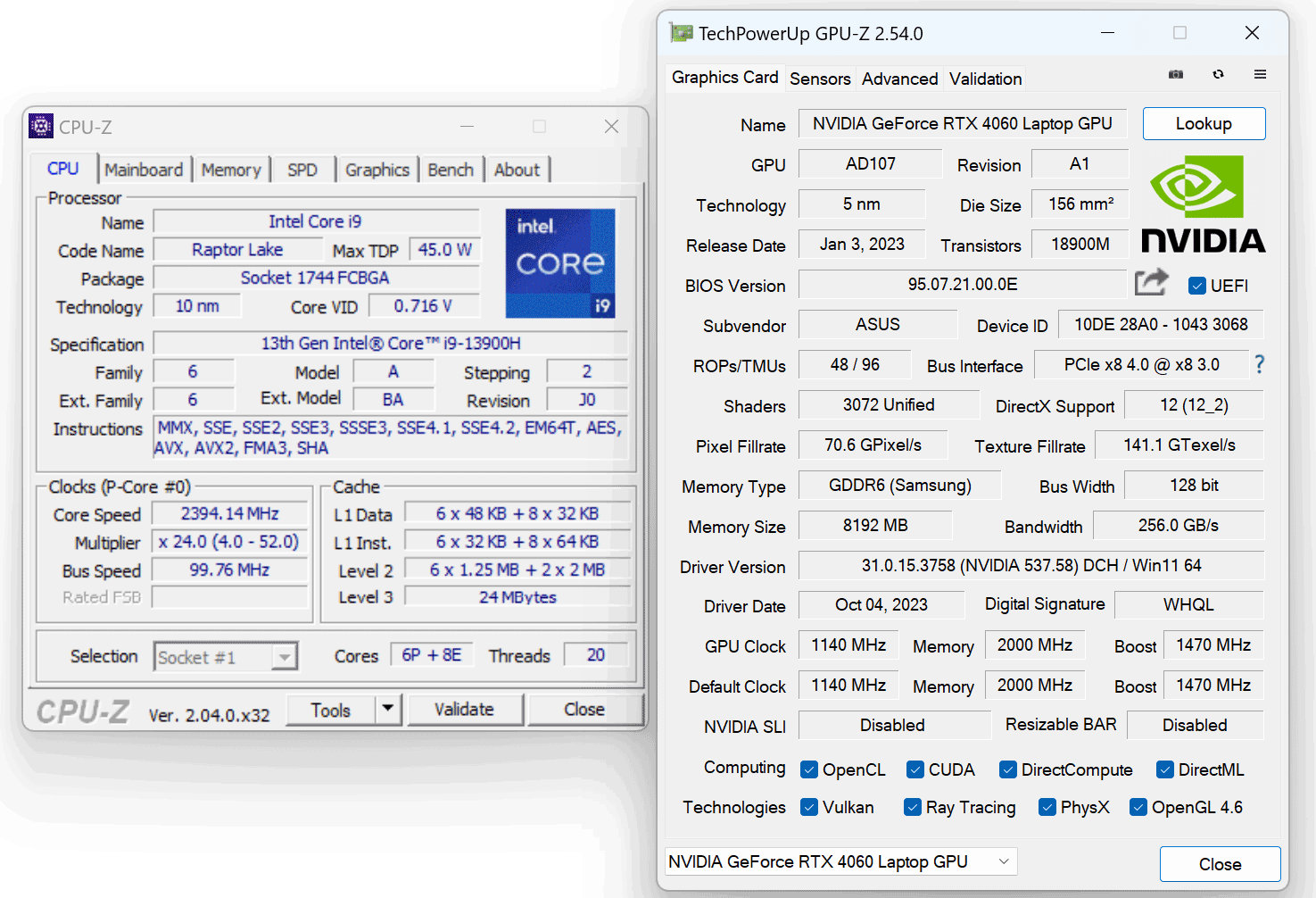Open the SPD tab in CPU-Z
The width and height of the screenshot is (1316, 898).
(302, 170)
